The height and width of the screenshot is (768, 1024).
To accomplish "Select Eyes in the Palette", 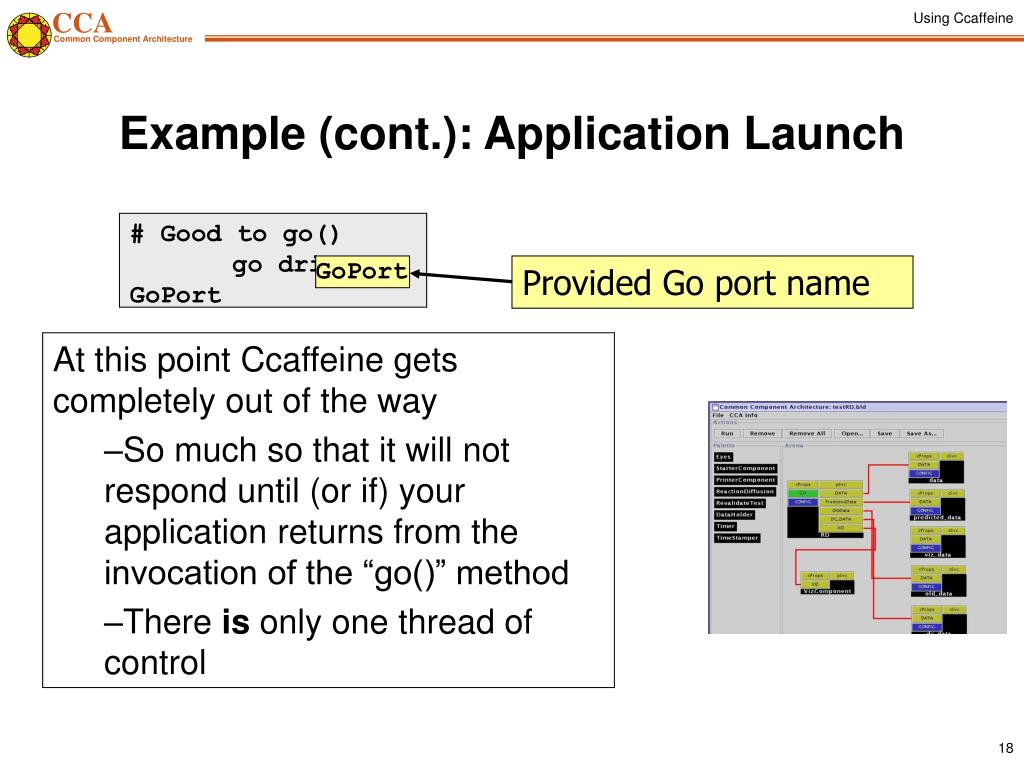I will tap(724, 457).
